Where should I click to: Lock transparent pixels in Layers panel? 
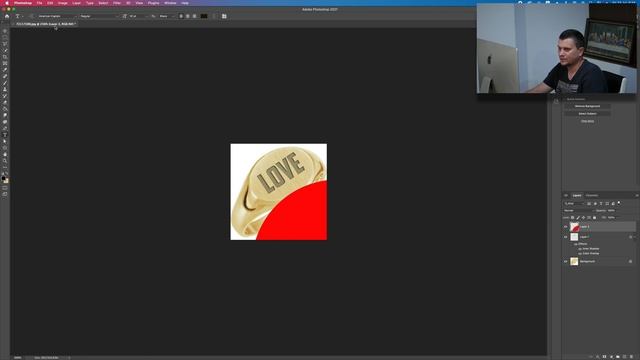[572, 218]
